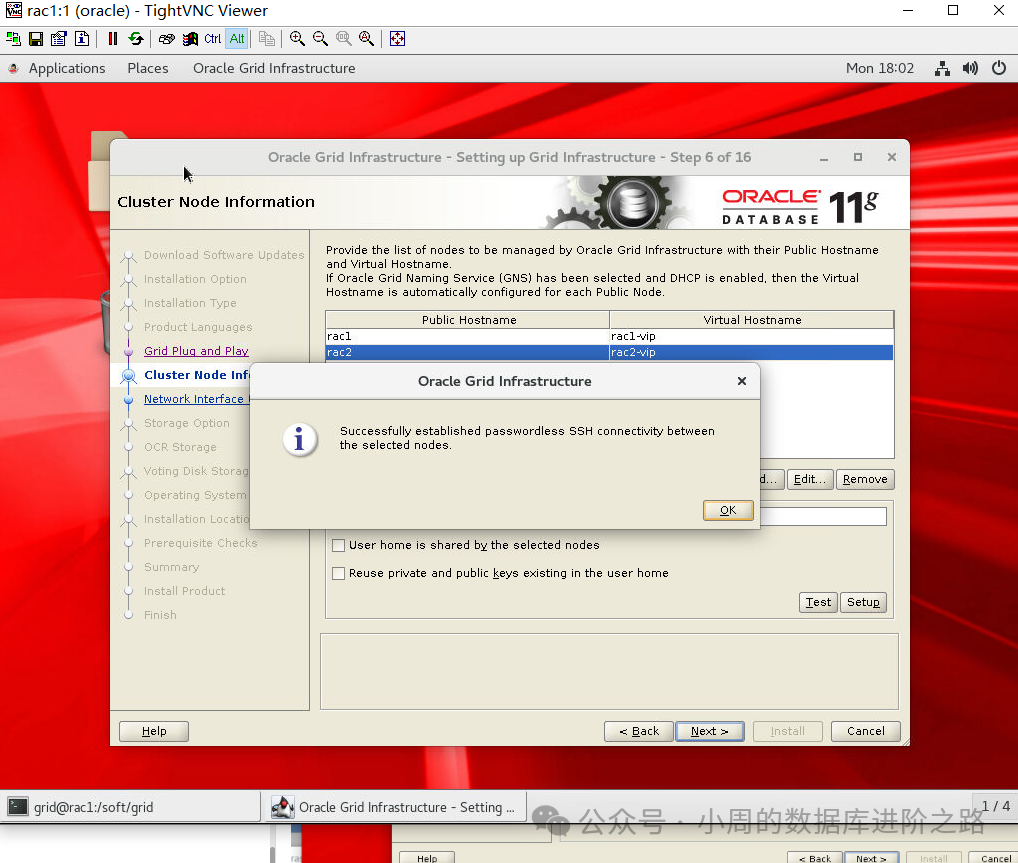Maximize the Oracle installer window

point(858,158)
